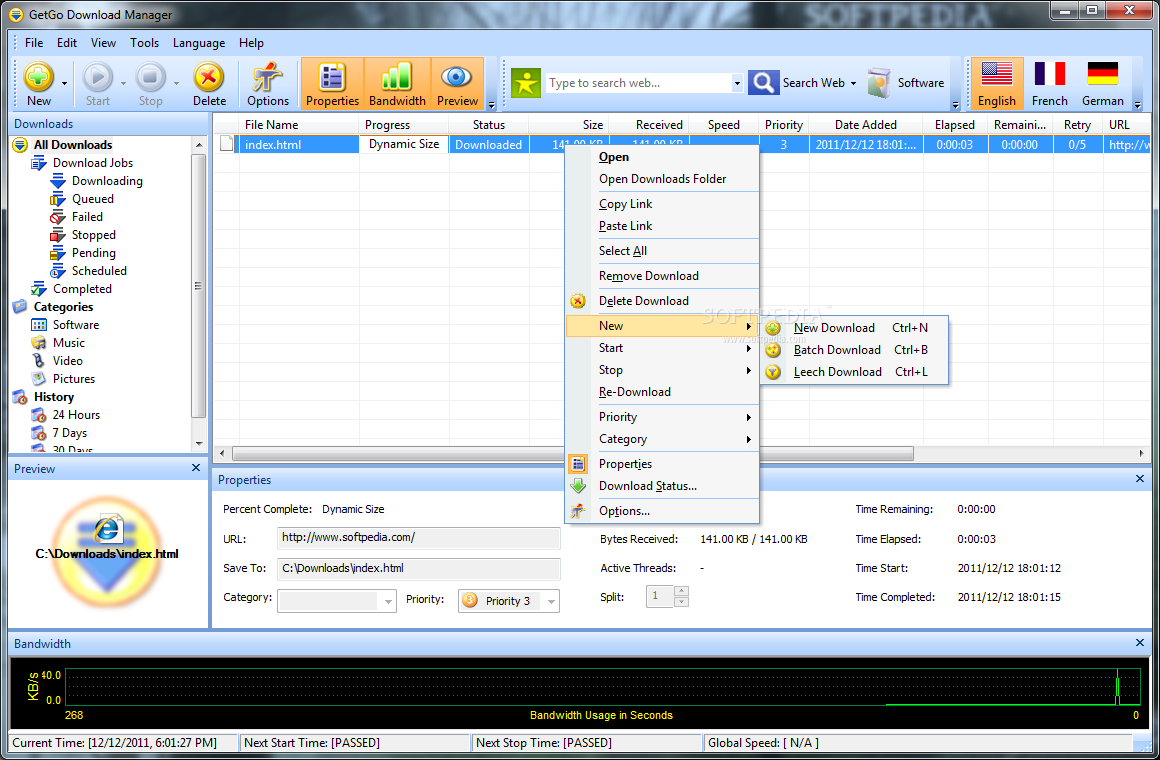This screenshot has width=1160, height=760.
Task: Choose Delete Download in context menu
Action: pos(661,301)
